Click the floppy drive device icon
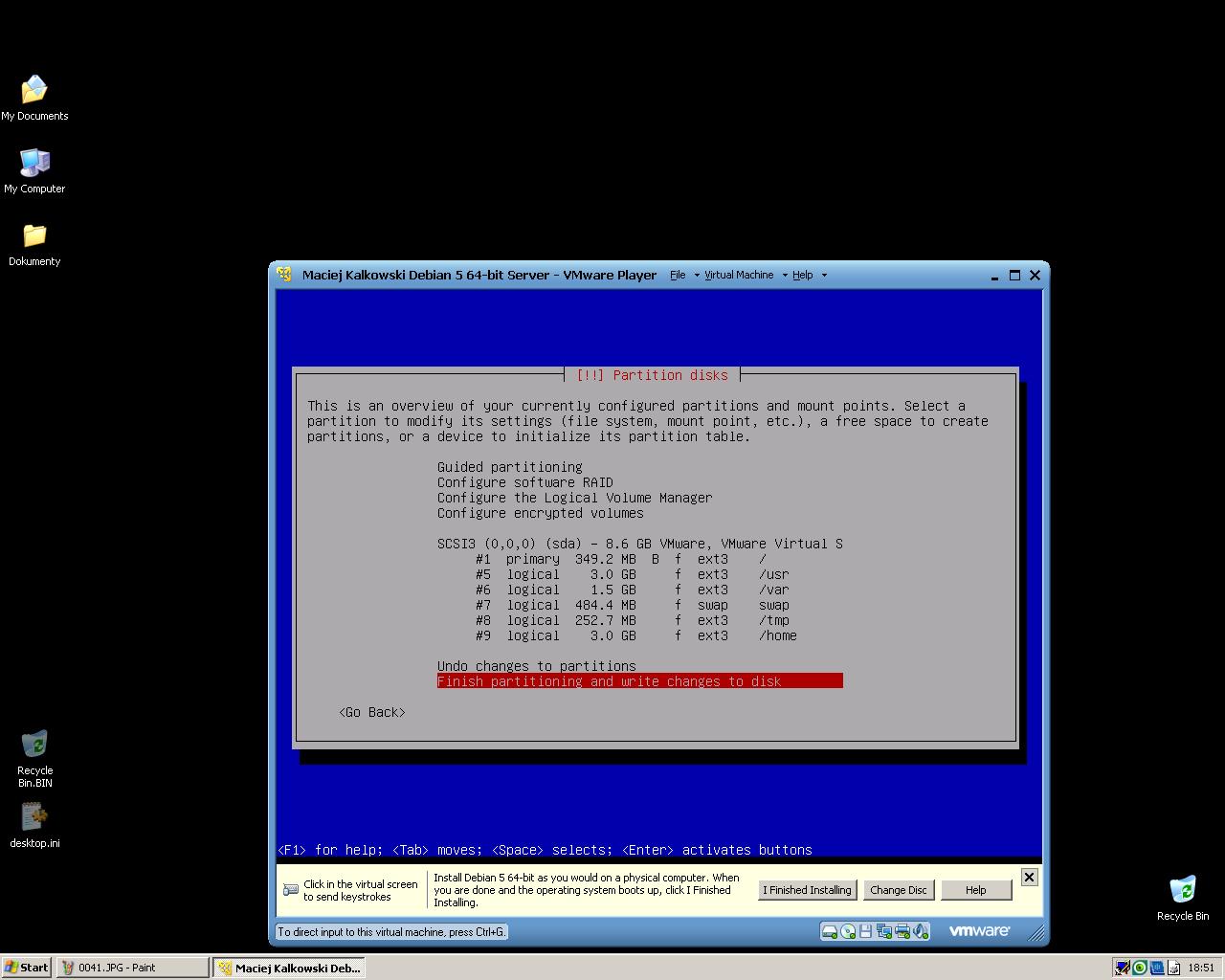The width and height of the screenshot is (1225, 980). coord(865,931)
